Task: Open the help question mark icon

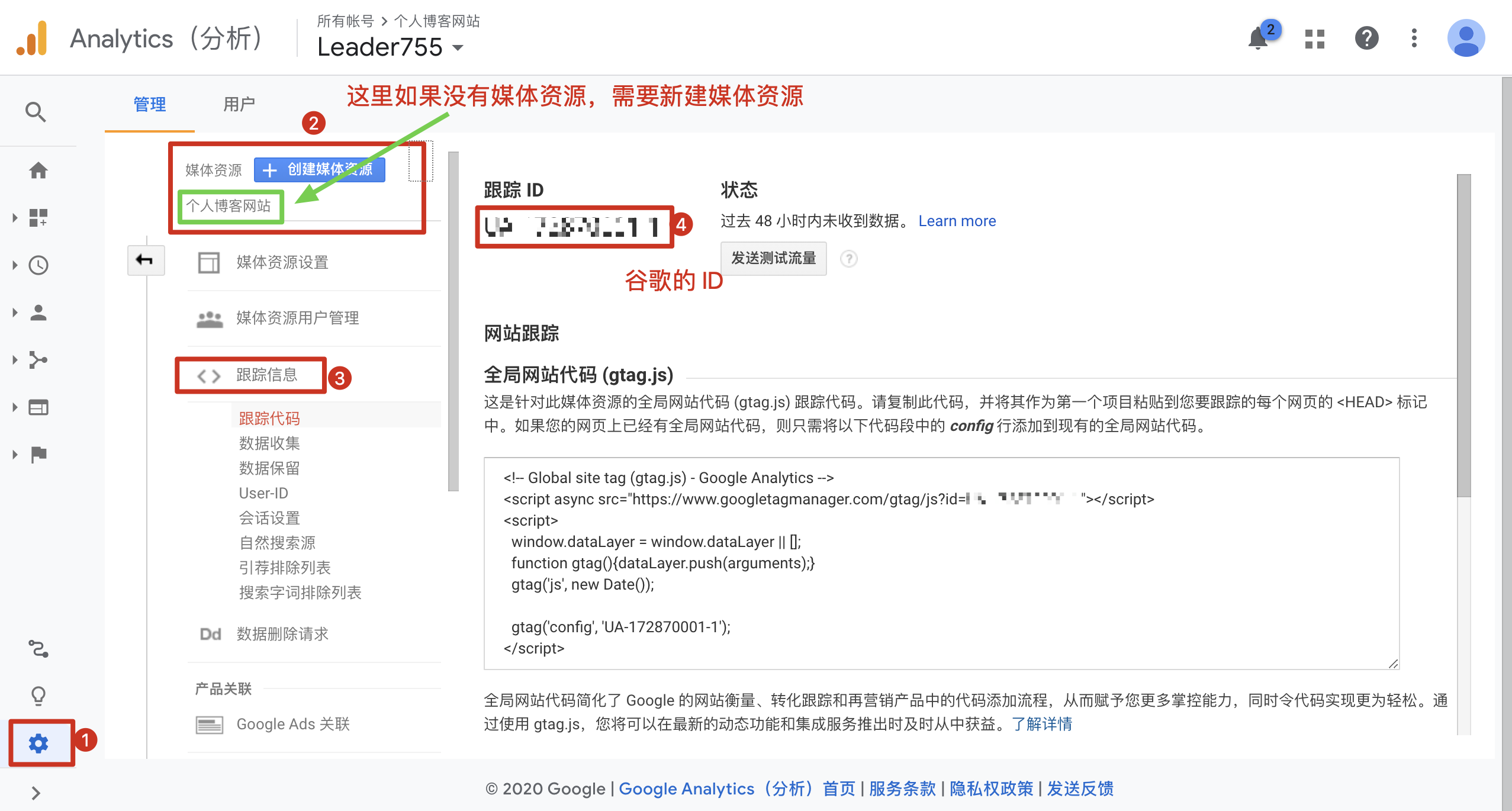Action: pyautogui.click(x=1366, y=38)
